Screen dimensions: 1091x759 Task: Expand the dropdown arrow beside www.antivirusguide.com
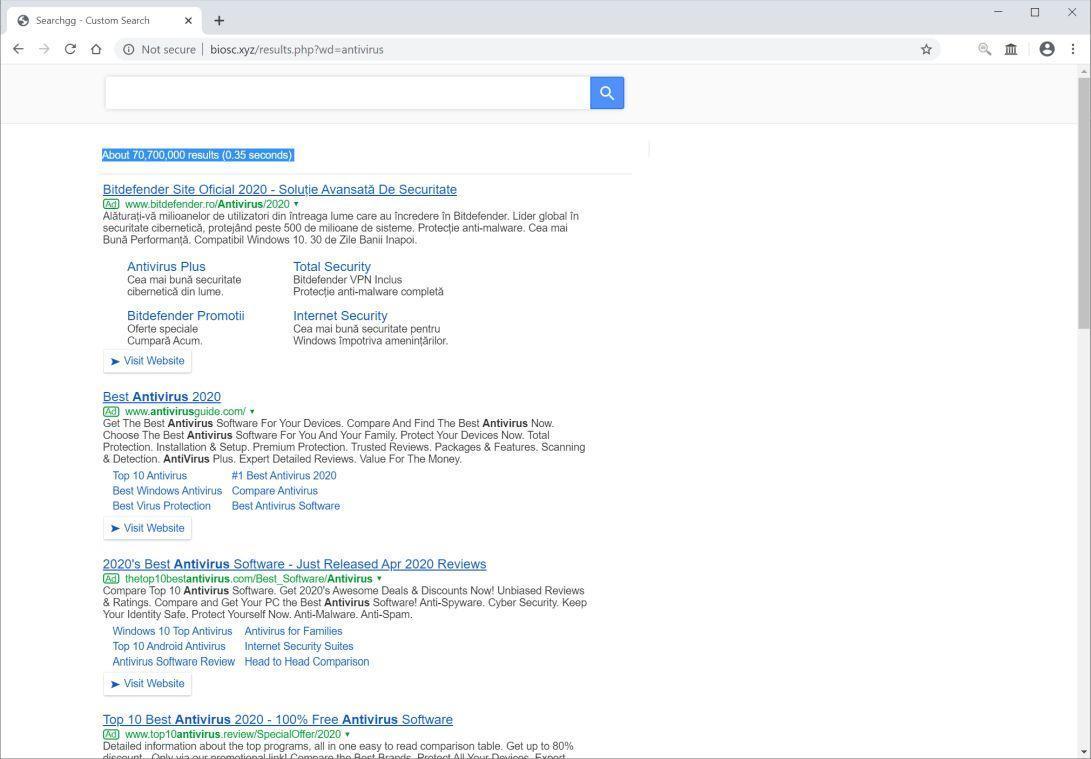tap(252, 411)
